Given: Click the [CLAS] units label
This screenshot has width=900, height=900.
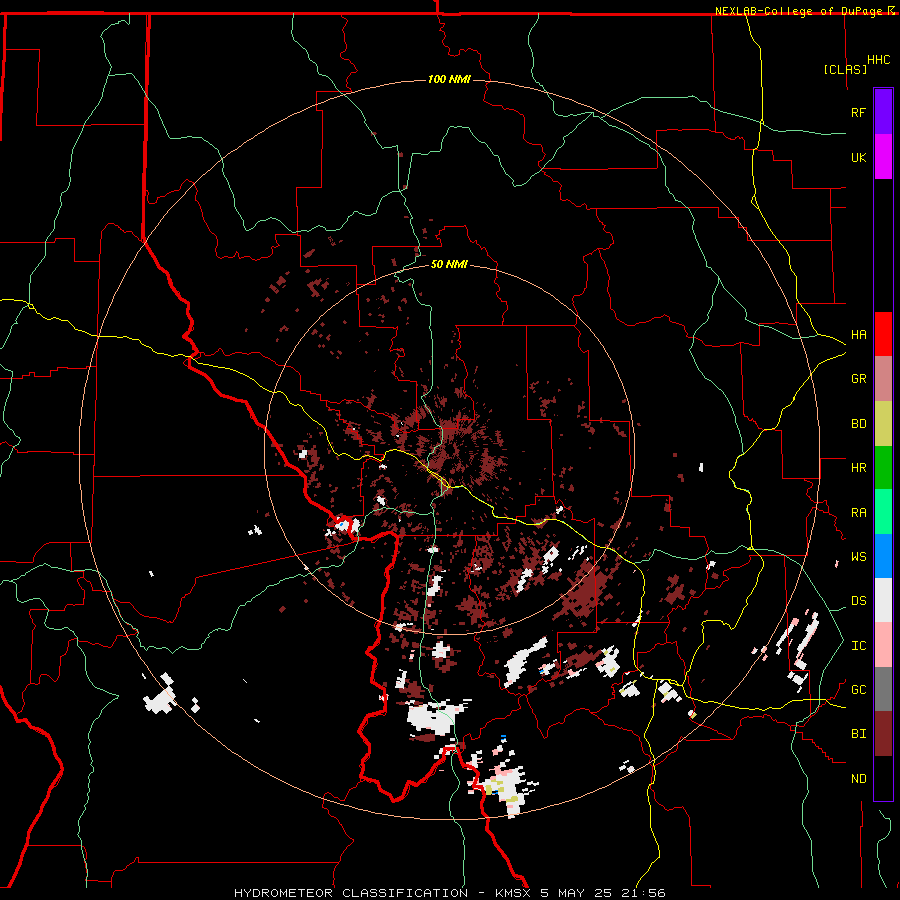Looking at the screenshot, I should [x=845, y=69].
